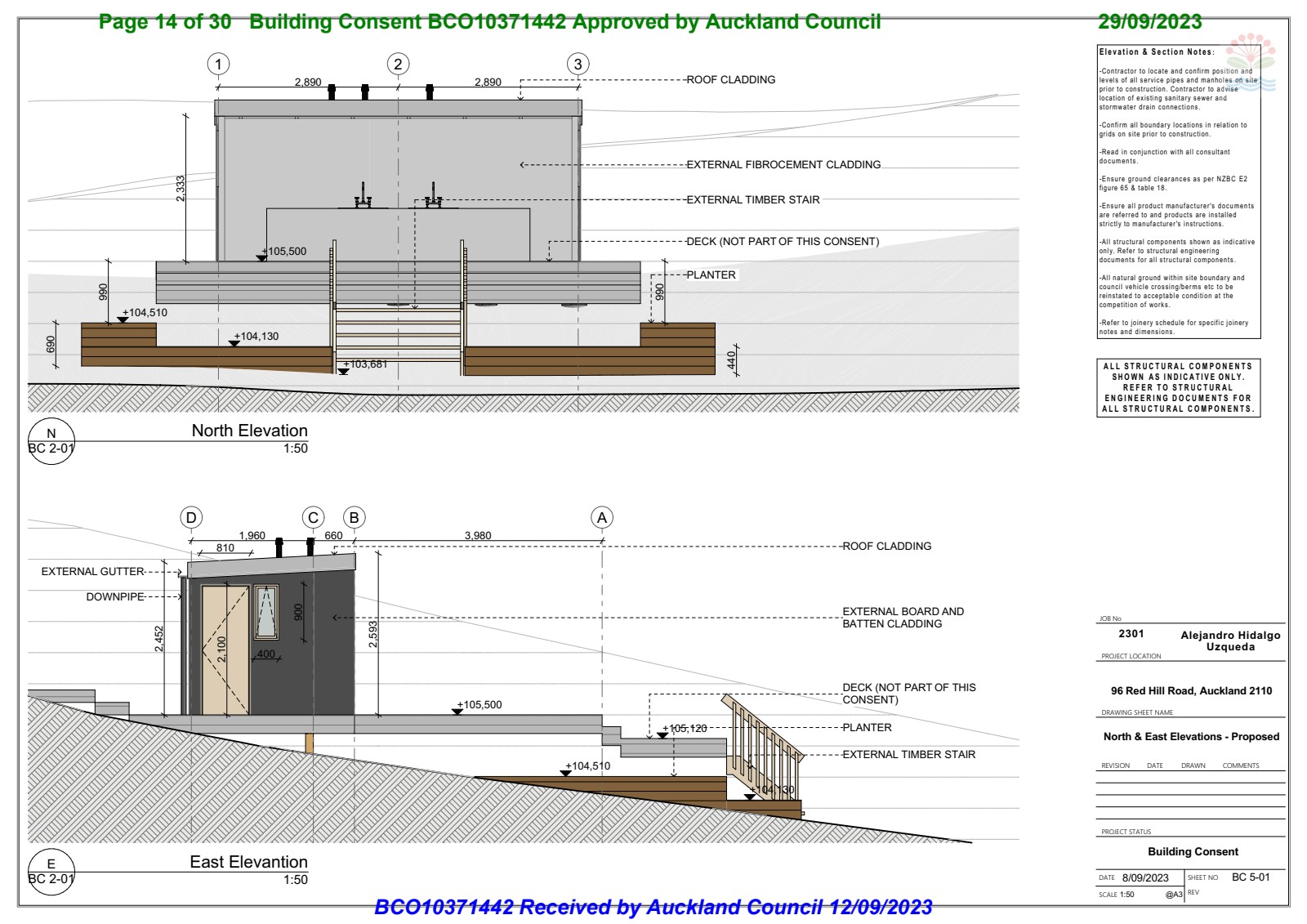Screen dimensions: 1307x924
Task: Select grid bubble D on East Elevation
Action: click(191, 517)
